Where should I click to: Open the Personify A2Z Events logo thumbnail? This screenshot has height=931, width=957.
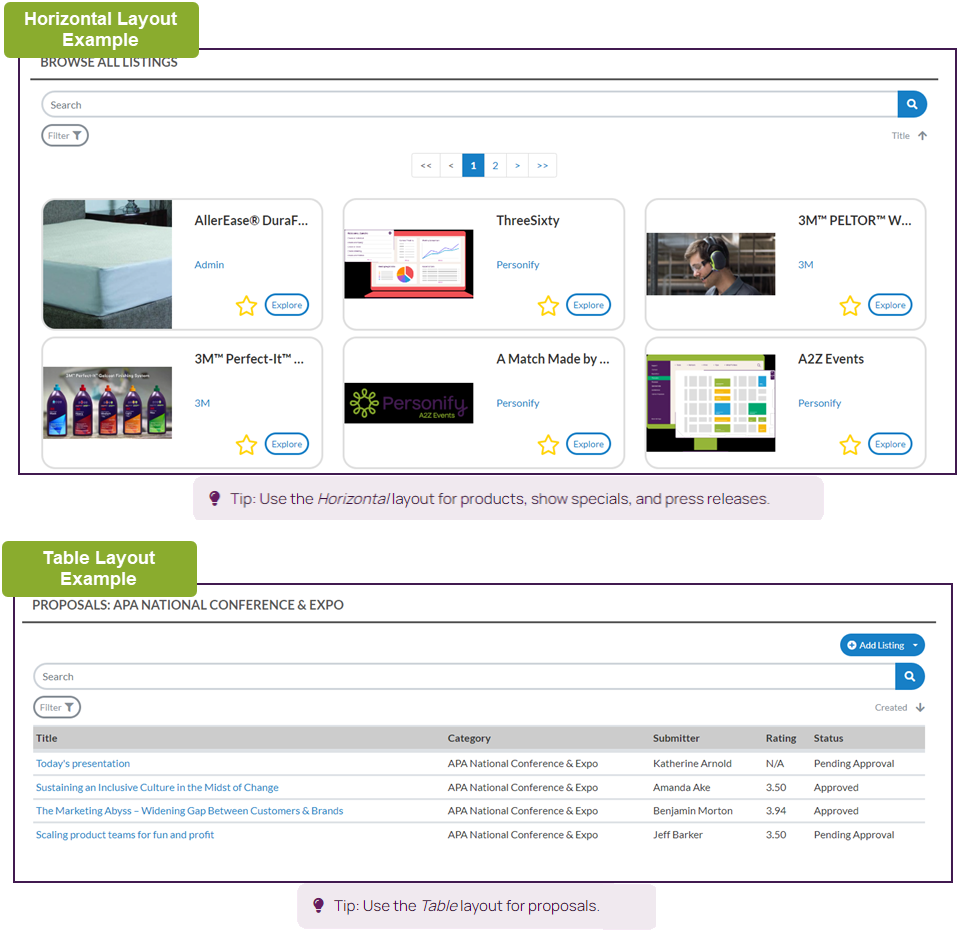[x=409, y=403]
